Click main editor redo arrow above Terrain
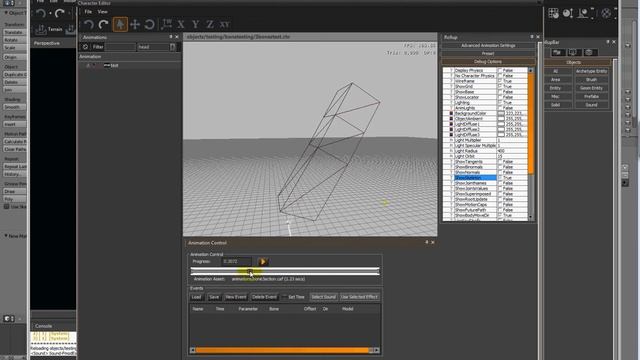 point(60,13)
